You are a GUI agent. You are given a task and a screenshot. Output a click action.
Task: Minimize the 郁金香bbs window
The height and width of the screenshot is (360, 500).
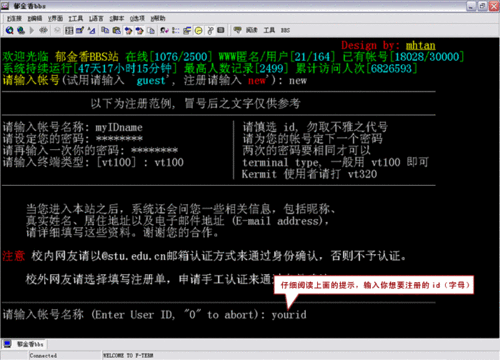(471, 6)
